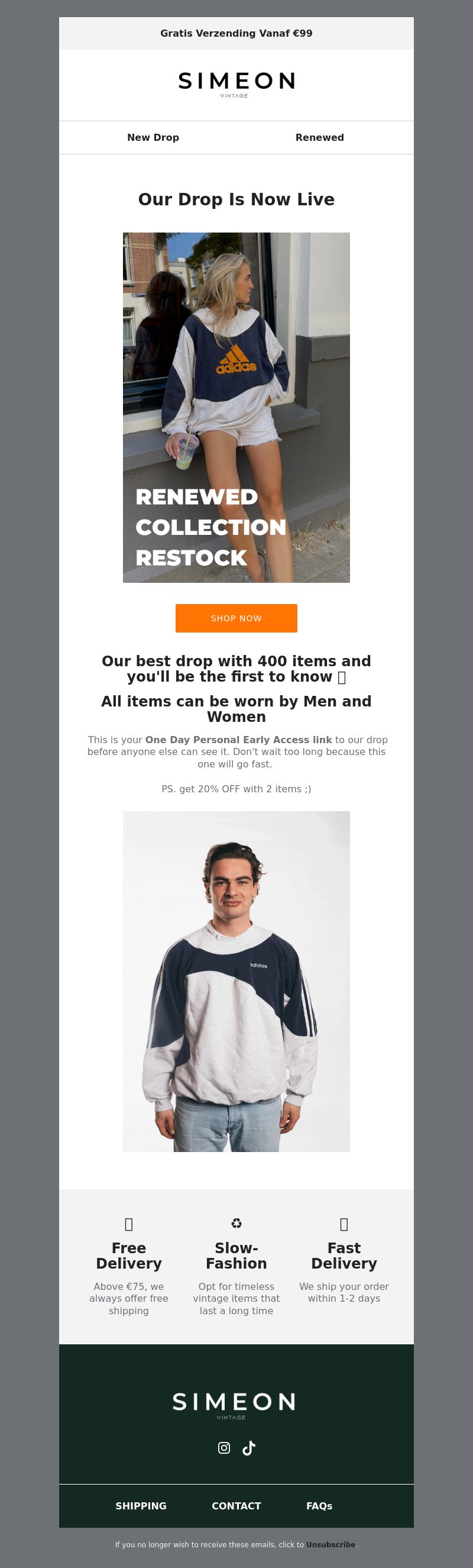Click the orange Shop Now button

tap(237, 618)
